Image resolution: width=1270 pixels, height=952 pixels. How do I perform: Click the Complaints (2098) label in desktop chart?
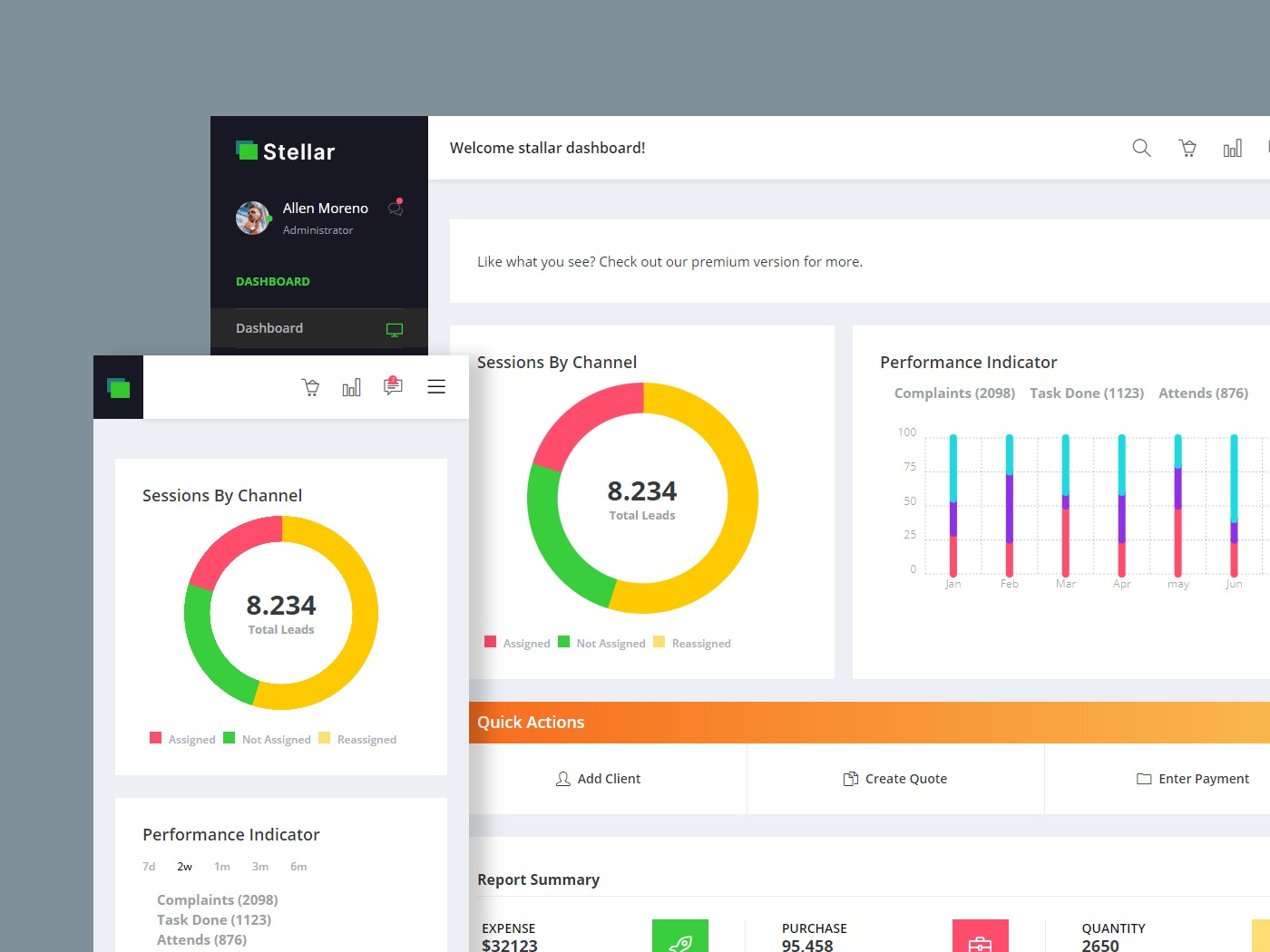point(954,393)
